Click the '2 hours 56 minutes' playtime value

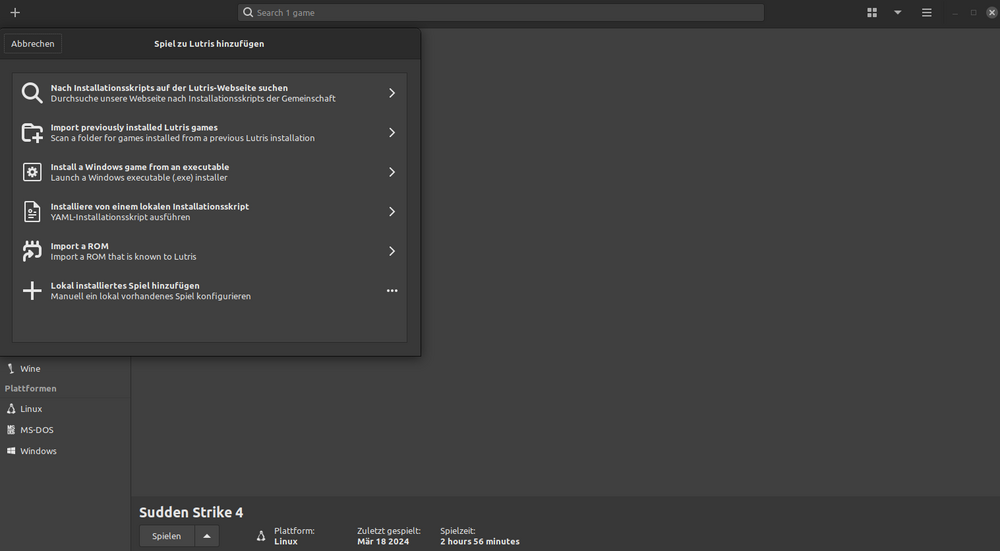click(x=480, y=541)
